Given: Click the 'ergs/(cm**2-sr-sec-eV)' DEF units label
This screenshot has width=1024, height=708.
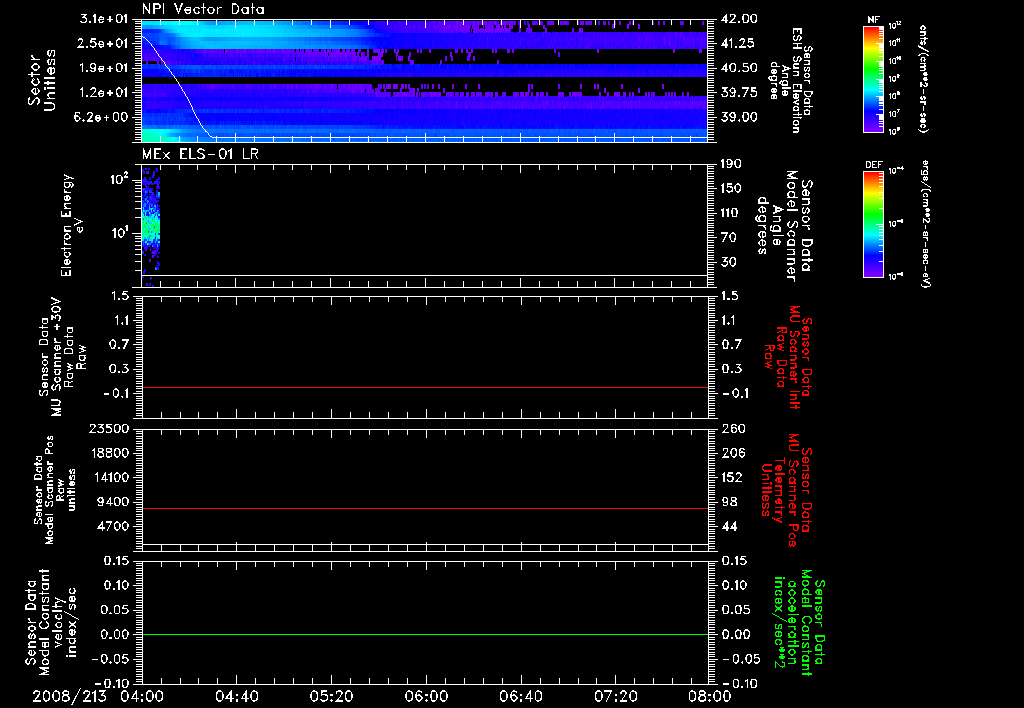Looking at the screenshot, I should click(x=925, y=224).
